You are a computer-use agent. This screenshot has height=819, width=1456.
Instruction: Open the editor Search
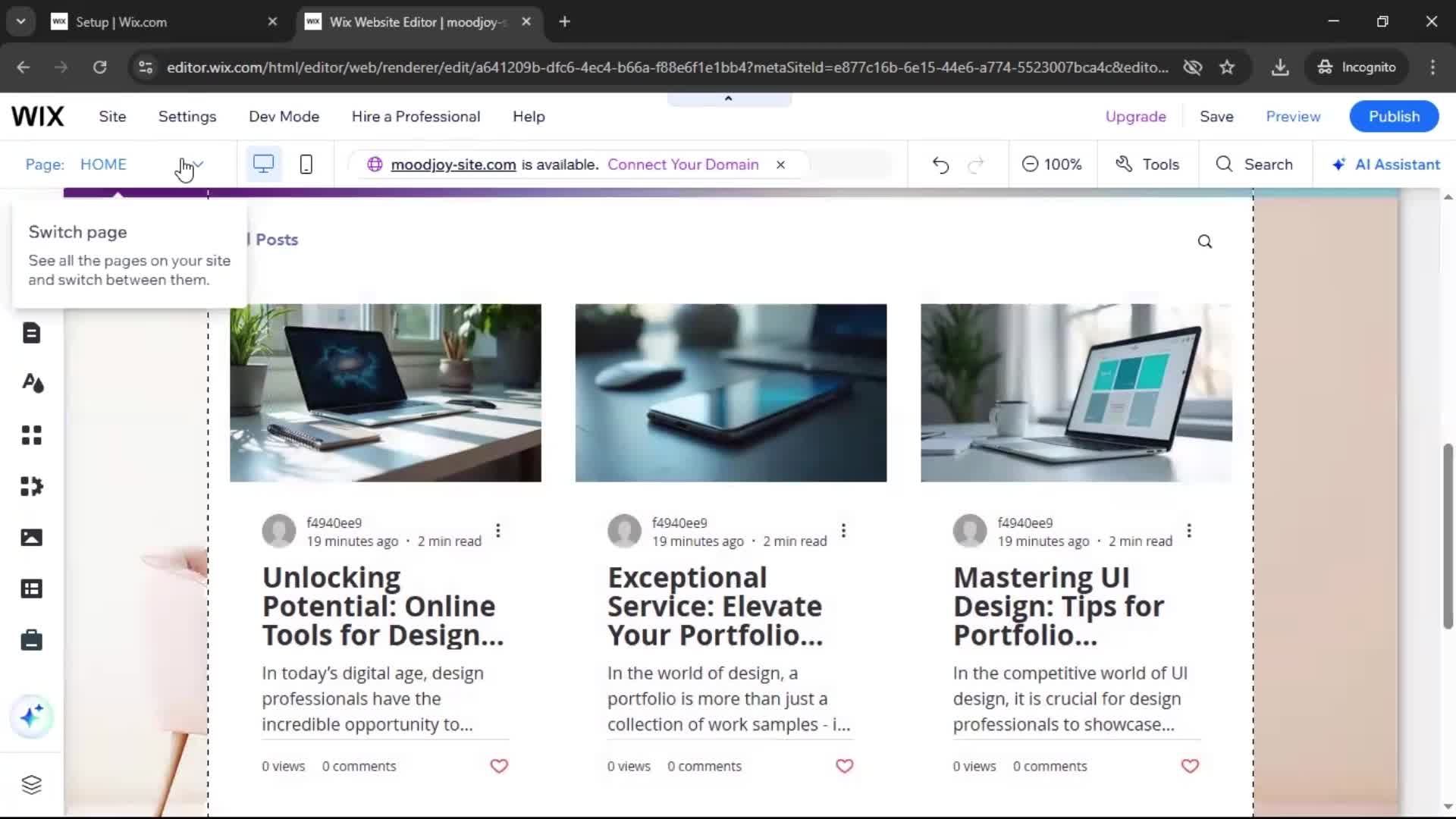coord(1254,165)
